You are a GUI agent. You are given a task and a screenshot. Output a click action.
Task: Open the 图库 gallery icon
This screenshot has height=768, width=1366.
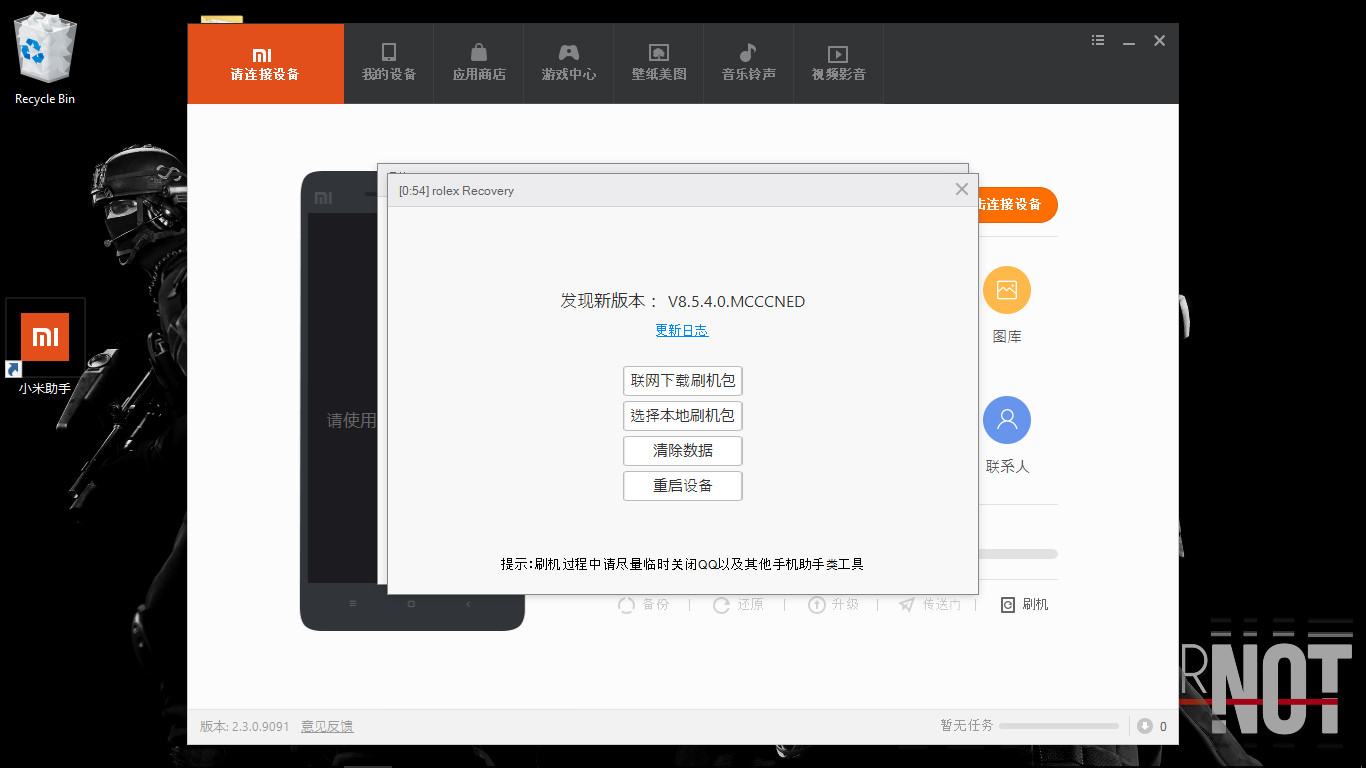1007,291
